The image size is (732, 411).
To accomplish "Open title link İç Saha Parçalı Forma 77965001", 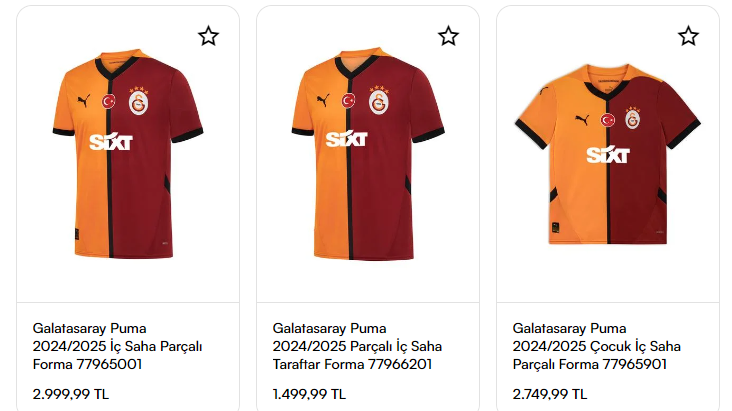I will click(118, 346).
